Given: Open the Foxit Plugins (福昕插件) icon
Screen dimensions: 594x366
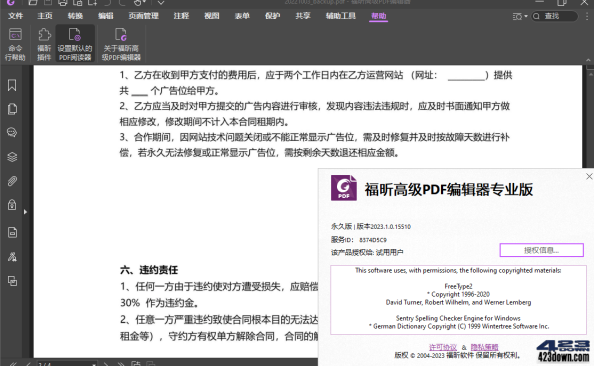Looking at the screenshot, I should coord(44,44).
